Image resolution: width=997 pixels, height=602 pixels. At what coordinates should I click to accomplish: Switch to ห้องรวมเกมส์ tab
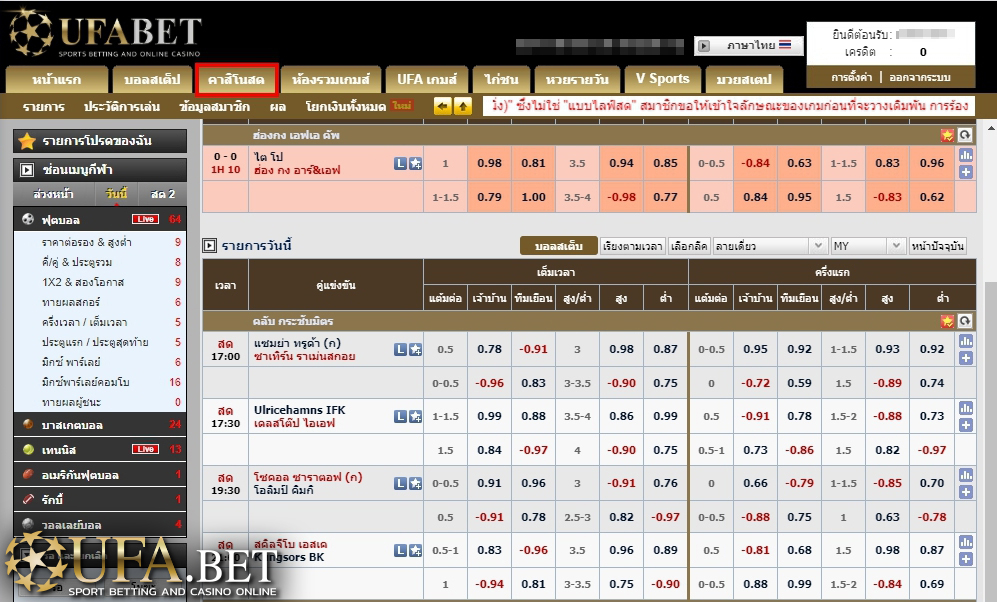331,80
